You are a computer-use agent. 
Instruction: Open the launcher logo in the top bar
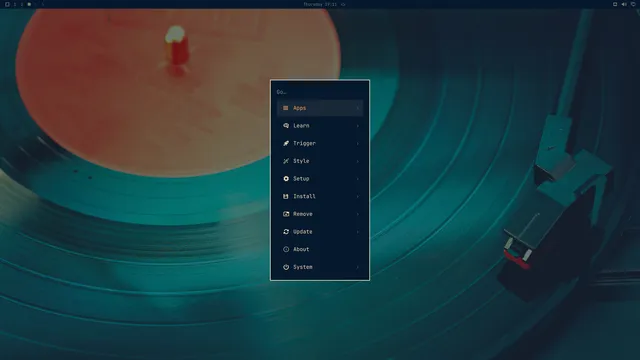pos(7,4)
